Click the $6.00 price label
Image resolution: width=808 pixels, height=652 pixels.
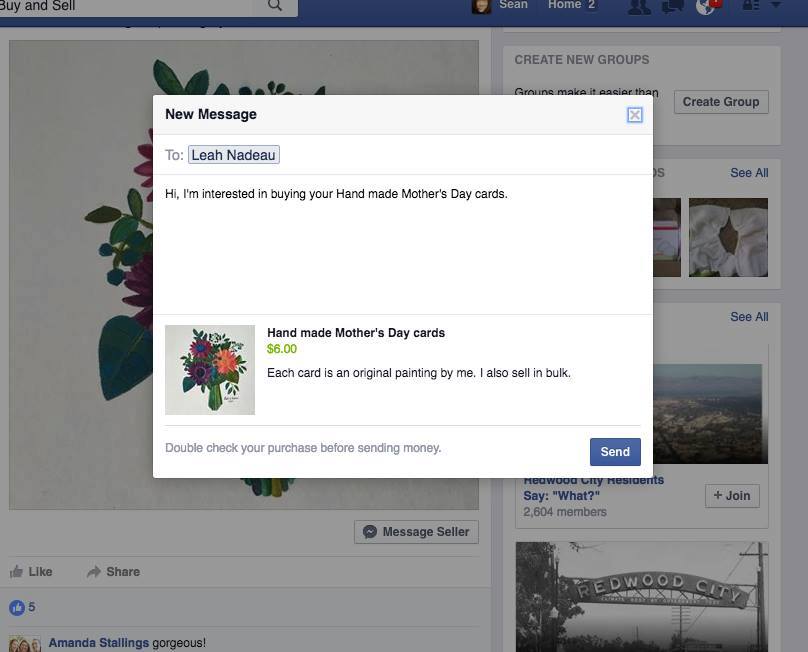tap(282, 349)
